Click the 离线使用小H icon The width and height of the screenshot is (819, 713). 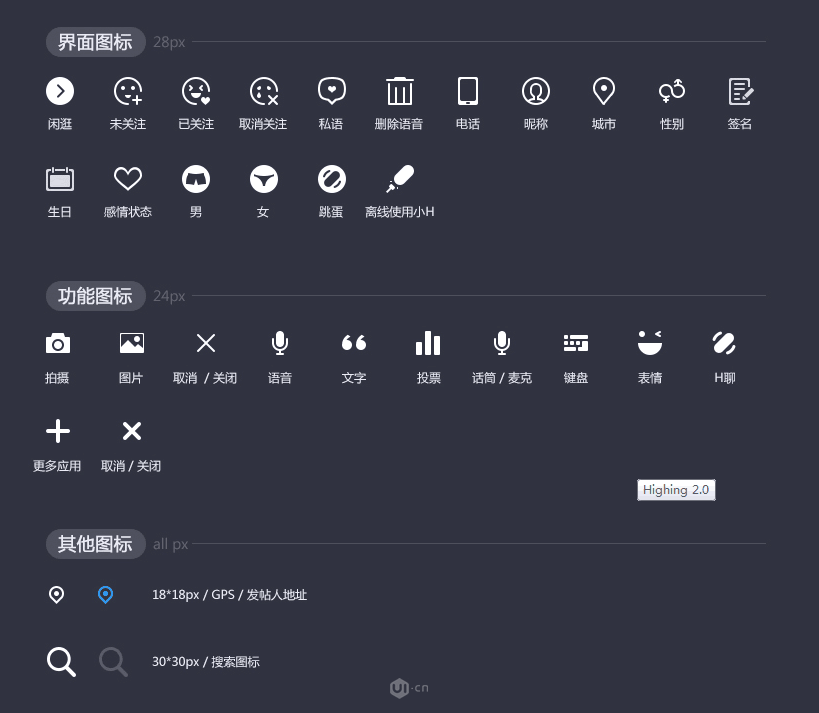pos(400,179)
